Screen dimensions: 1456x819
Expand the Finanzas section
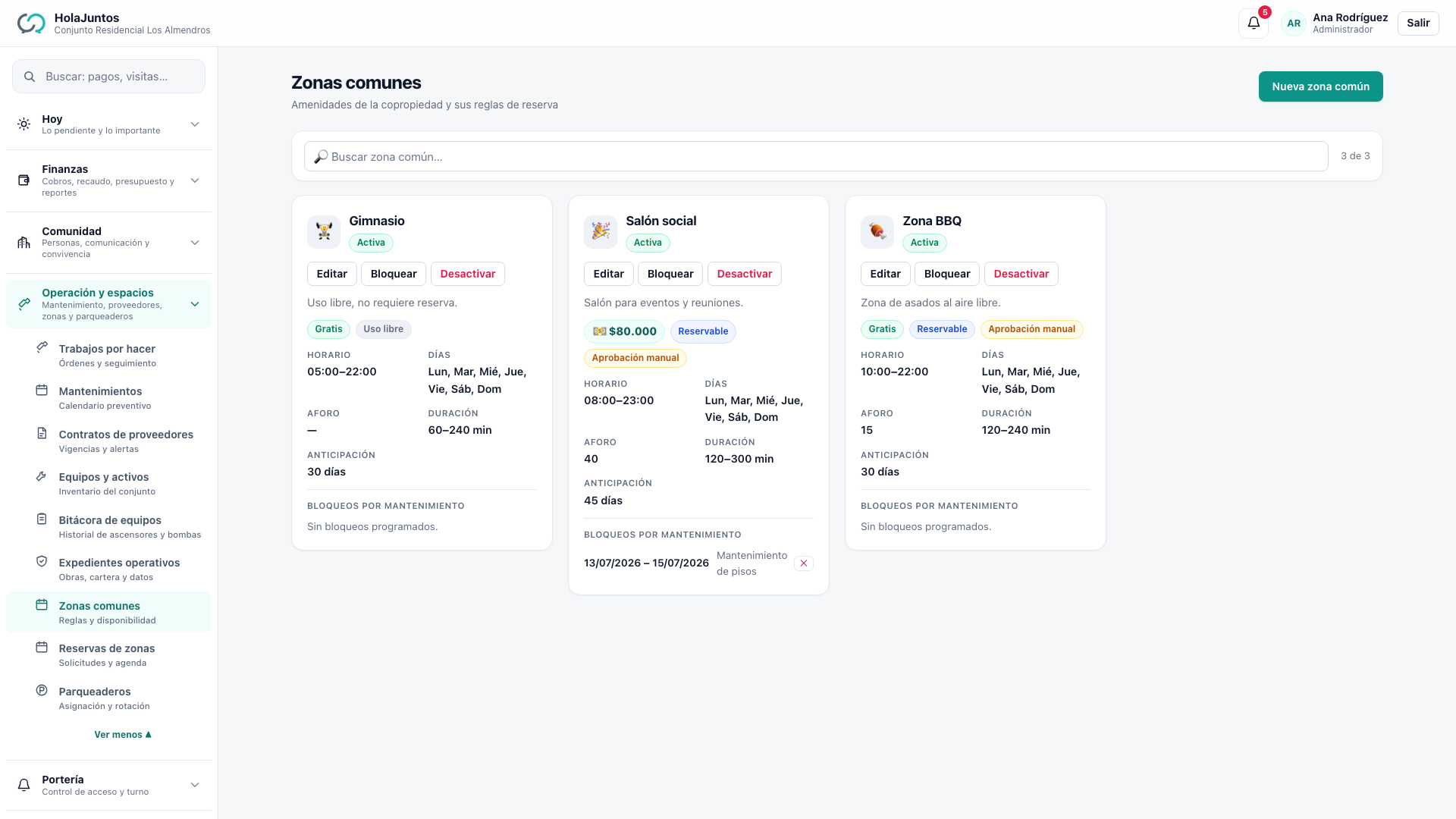tap(108, 180)
